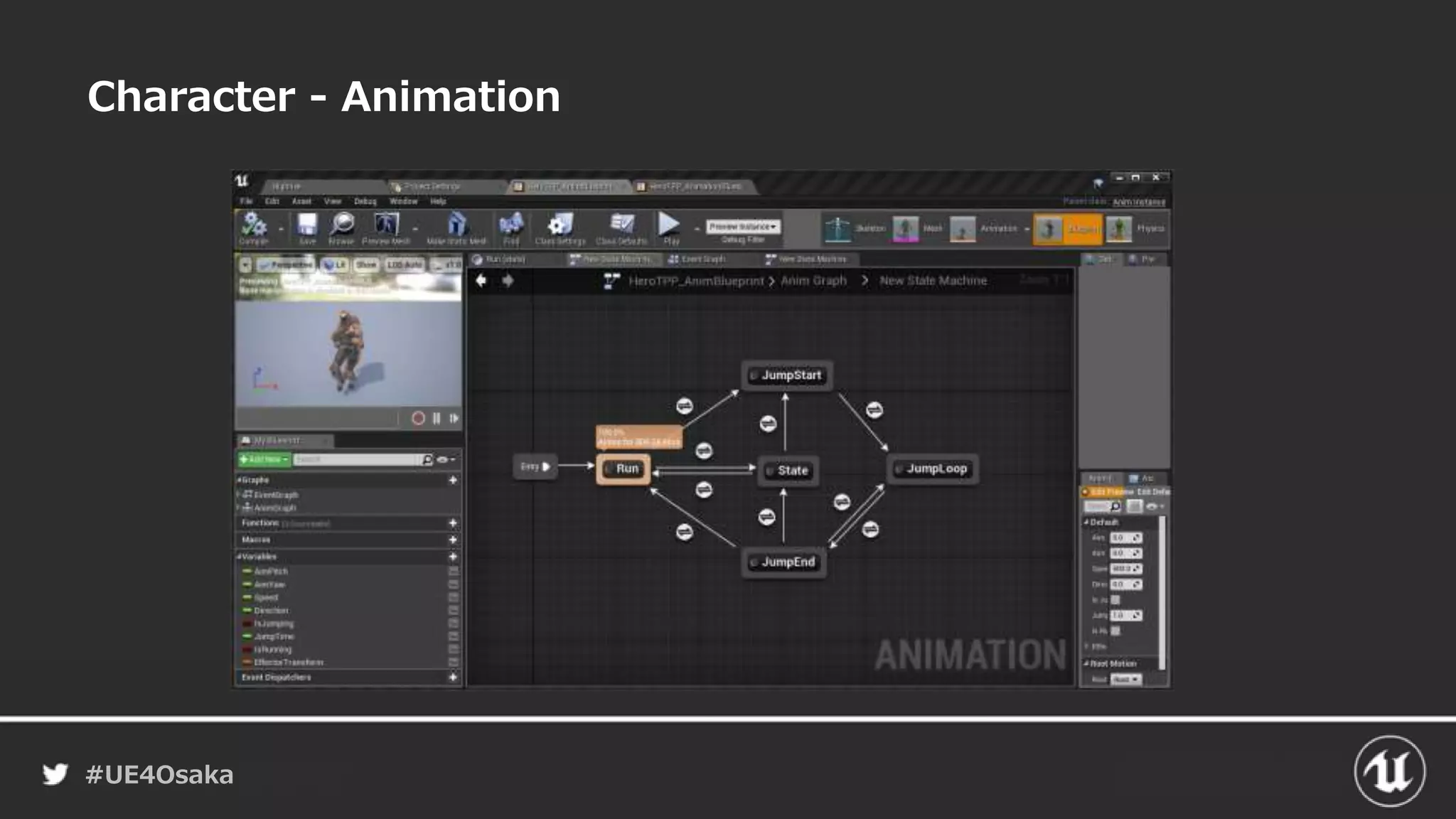This screenshot has height=819, width=1456.
Task: Toggle visibility eye for AimYaw variable
Action: coord(453,584)
